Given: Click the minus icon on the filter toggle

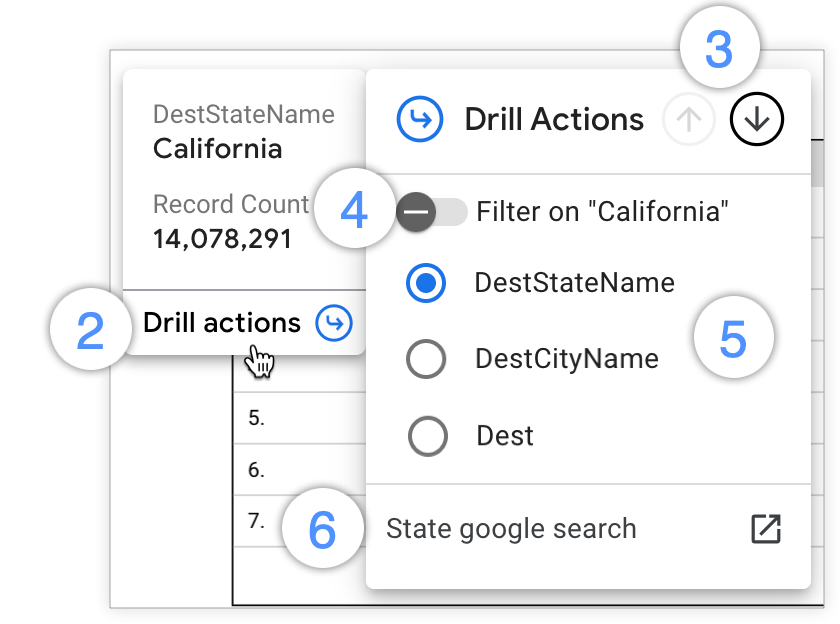Looking at the screenshot, I should pos(417,211).
